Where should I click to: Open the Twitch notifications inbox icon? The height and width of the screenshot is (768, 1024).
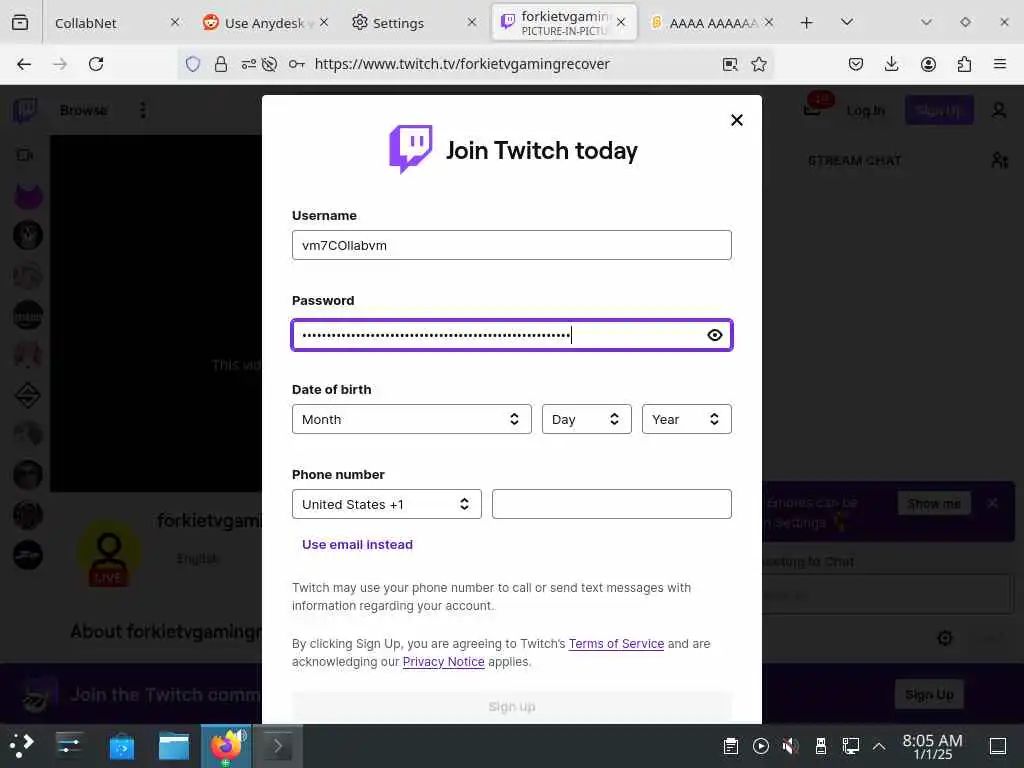(x=814, y=108)
